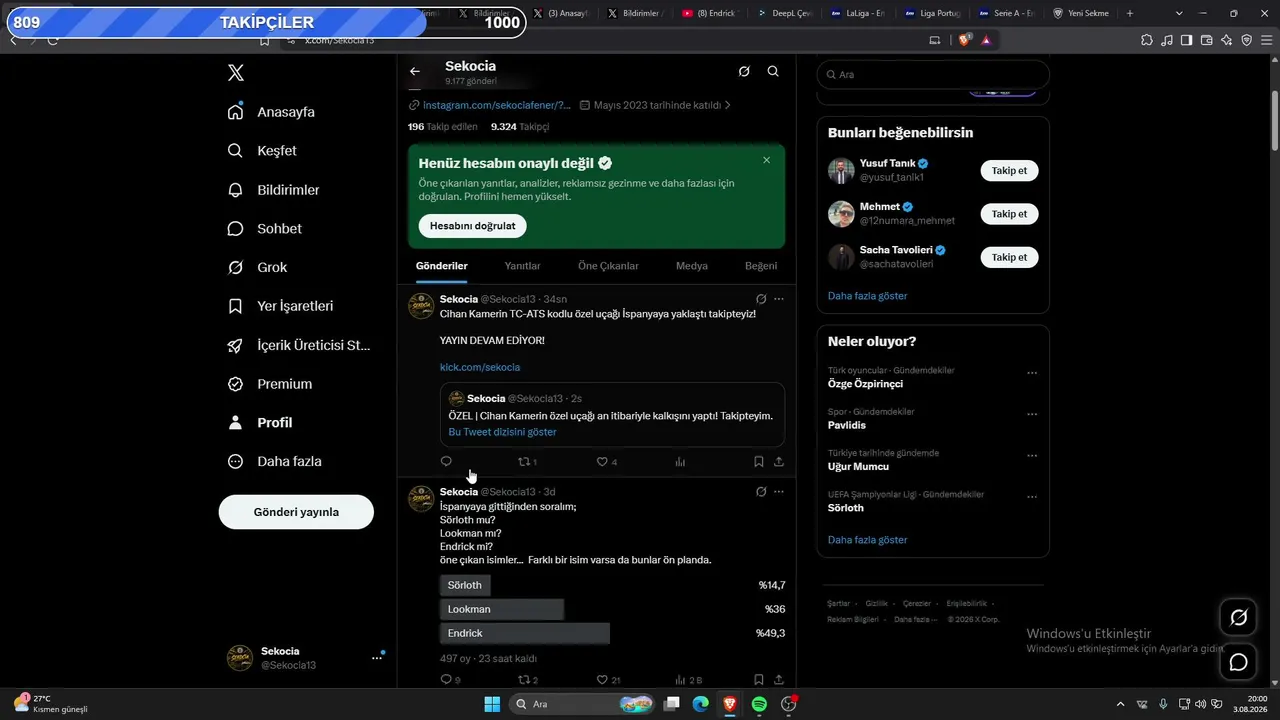
Task: Click the Lookman poll result bar
Action: (502, 609)
